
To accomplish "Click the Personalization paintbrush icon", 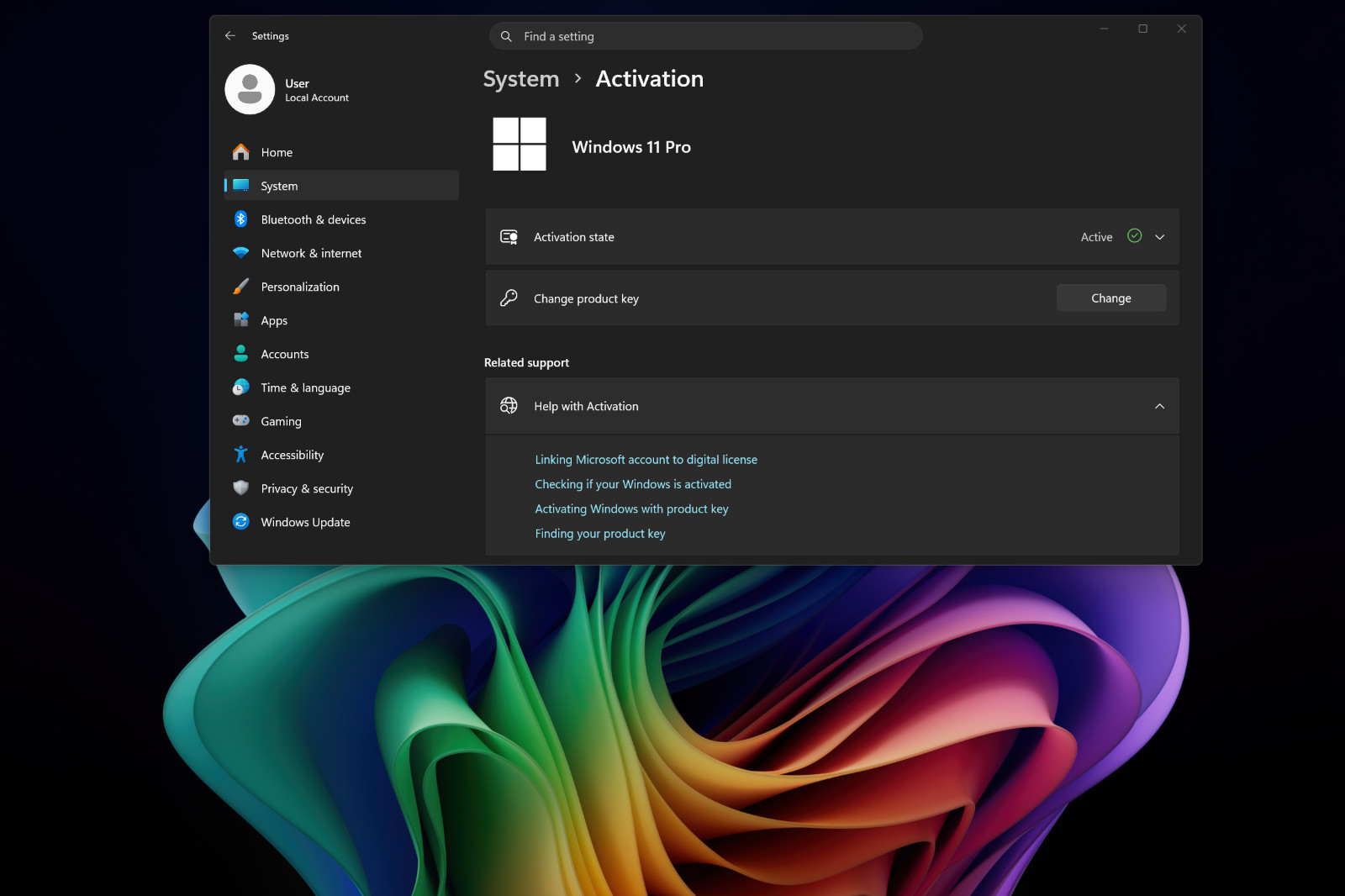I will [x=241, y=287].
